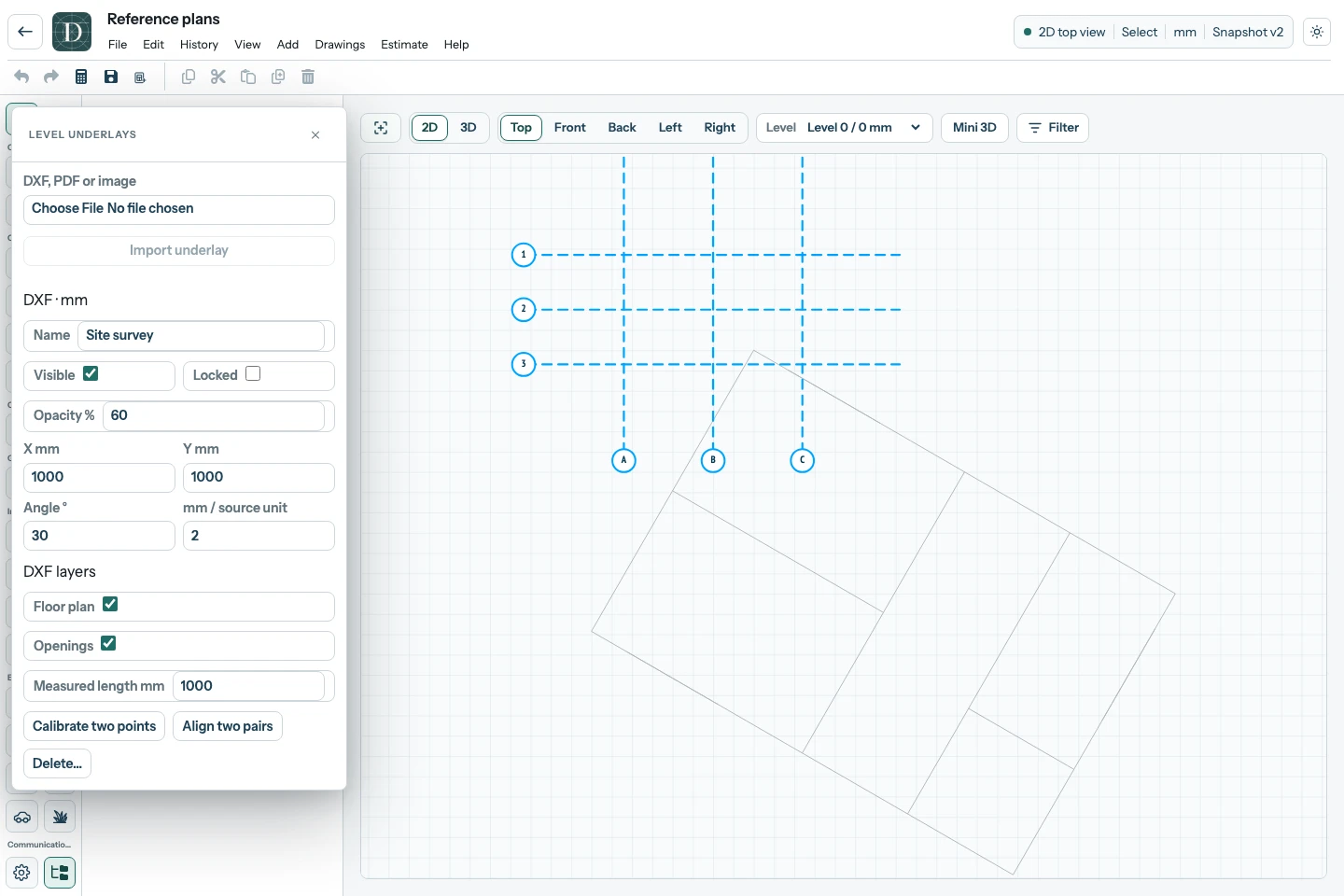Click the Opacity % input field
Screen dimensions: 1344x896
(214, 416)
